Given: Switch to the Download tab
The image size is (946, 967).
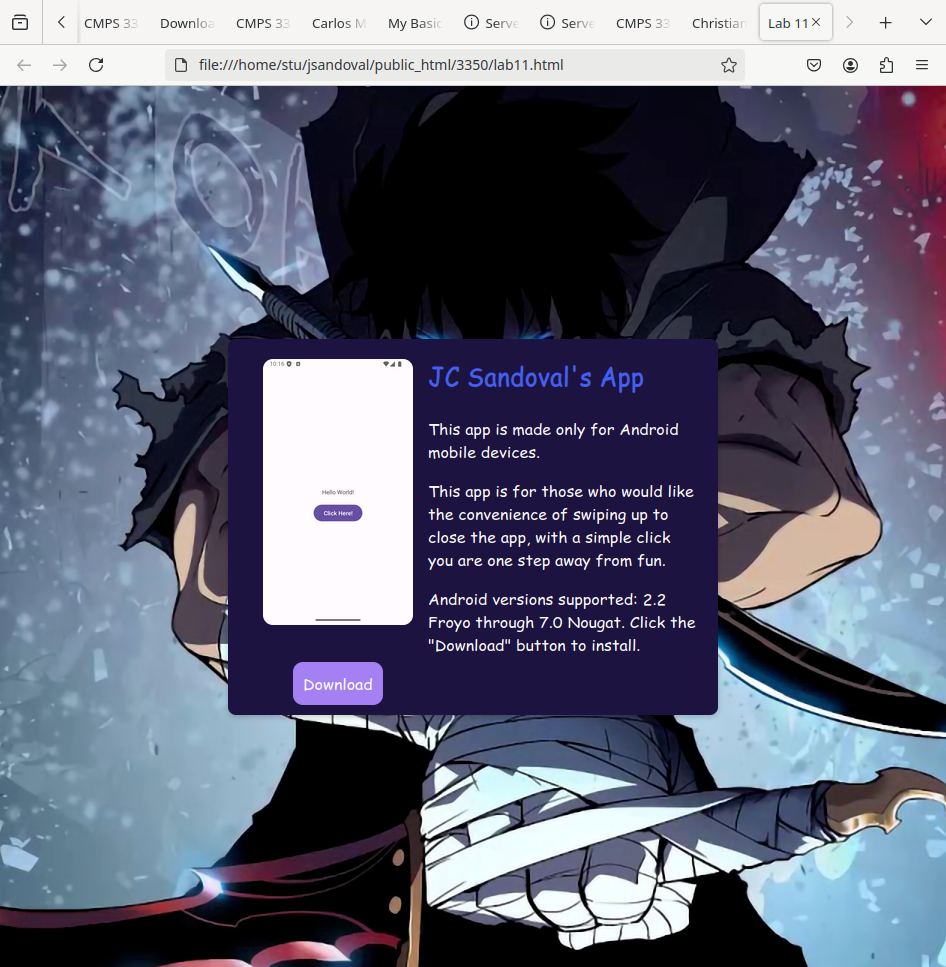Looking at the screenshot, I should click(187, 23).
